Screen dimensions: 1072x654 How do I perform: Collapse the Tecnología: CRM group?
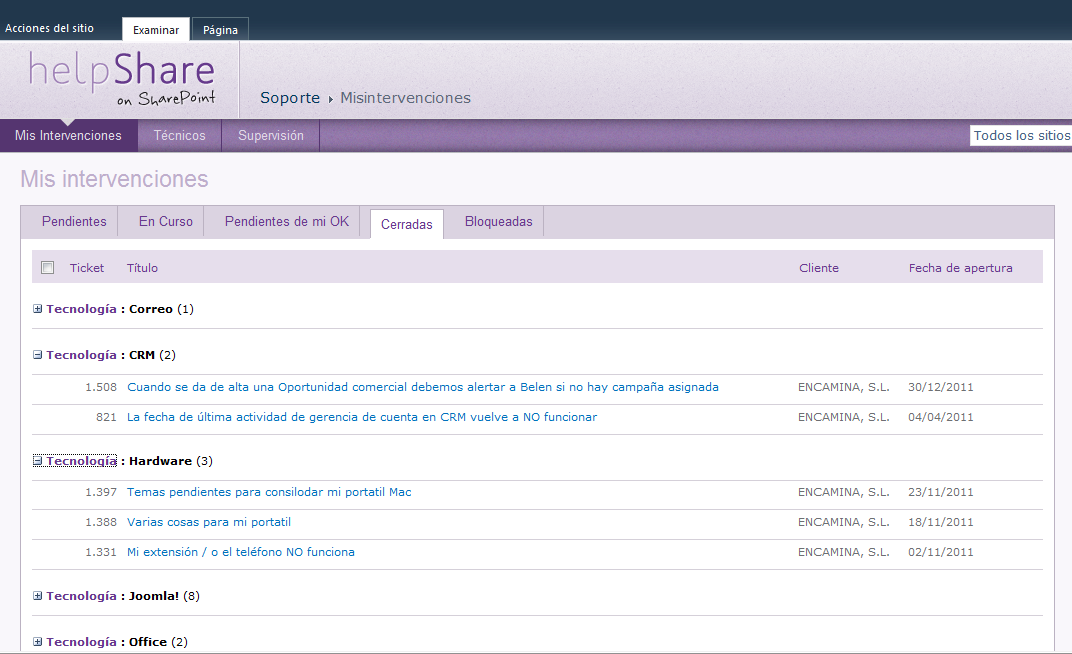[37, 354]
